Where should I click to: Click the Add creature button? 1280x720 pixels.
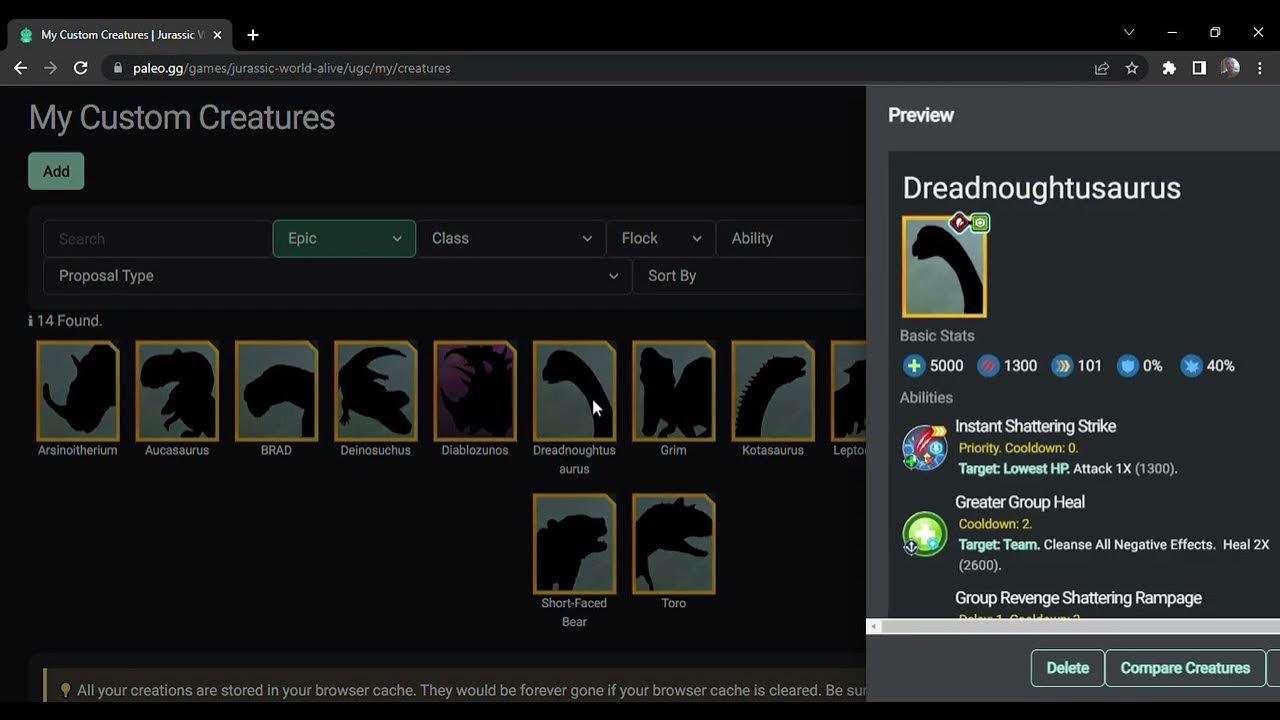56,171
